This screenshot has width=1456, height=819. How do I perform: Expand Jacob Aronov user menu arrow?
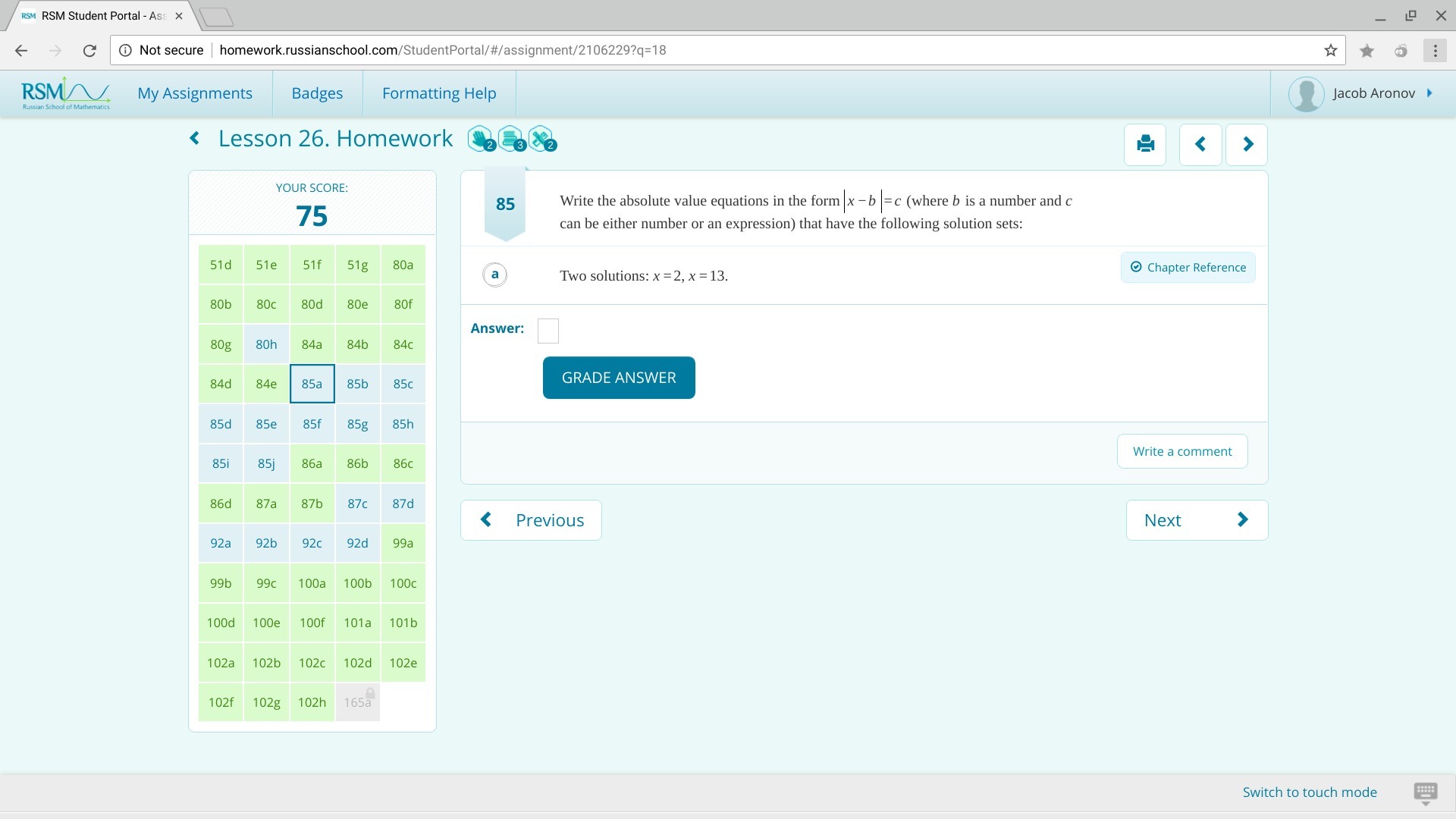tap(1429, 93)
